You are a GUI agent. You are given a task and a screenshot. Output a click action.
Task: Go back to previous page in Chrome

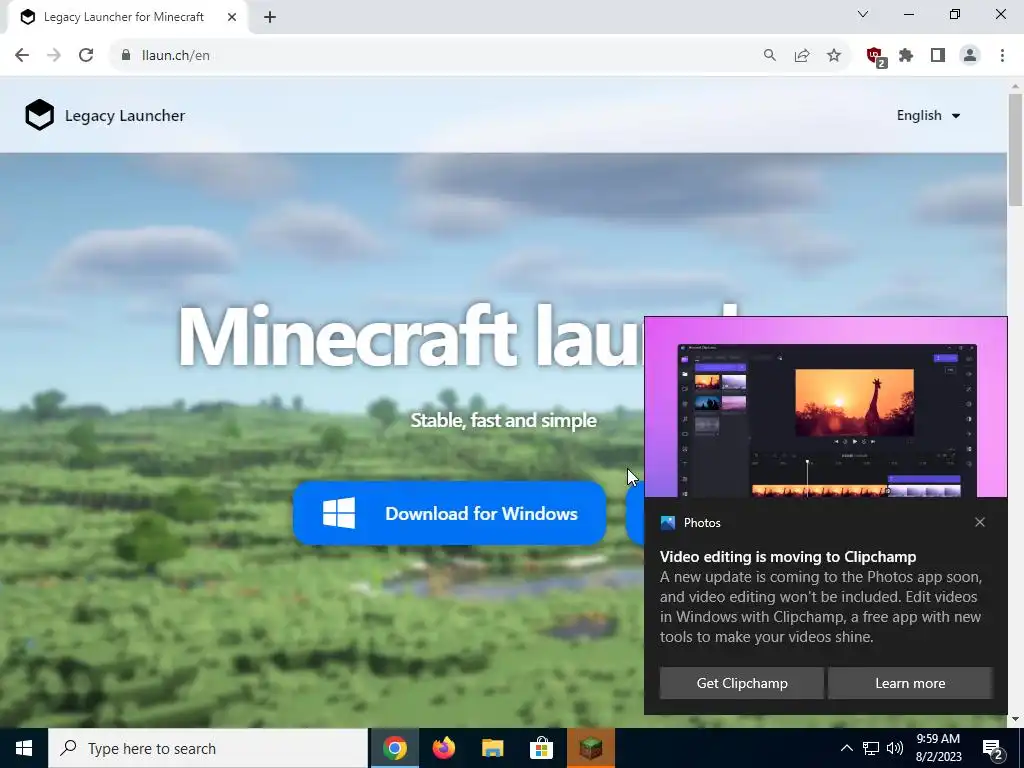(22, 55)
